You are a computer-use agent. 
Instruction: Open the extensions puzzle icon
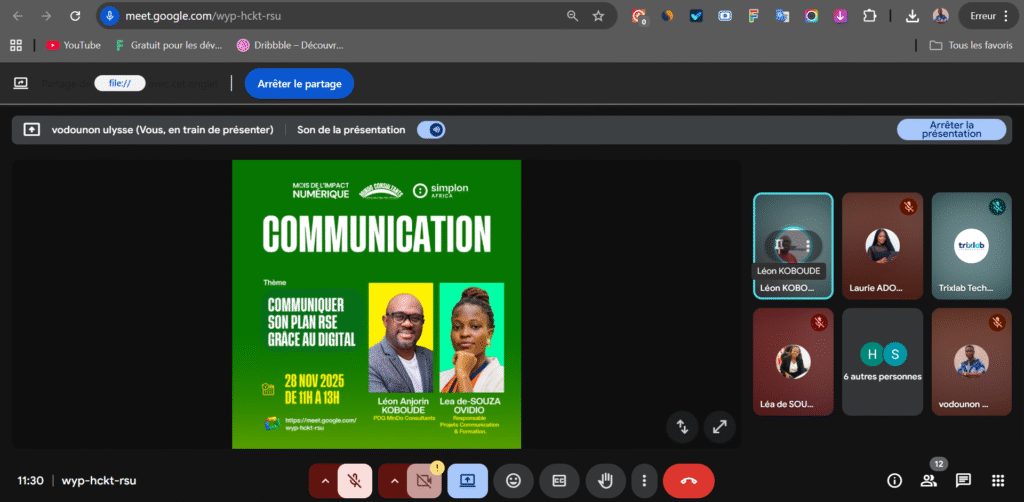pyautogui.click(x=869, y=16)
